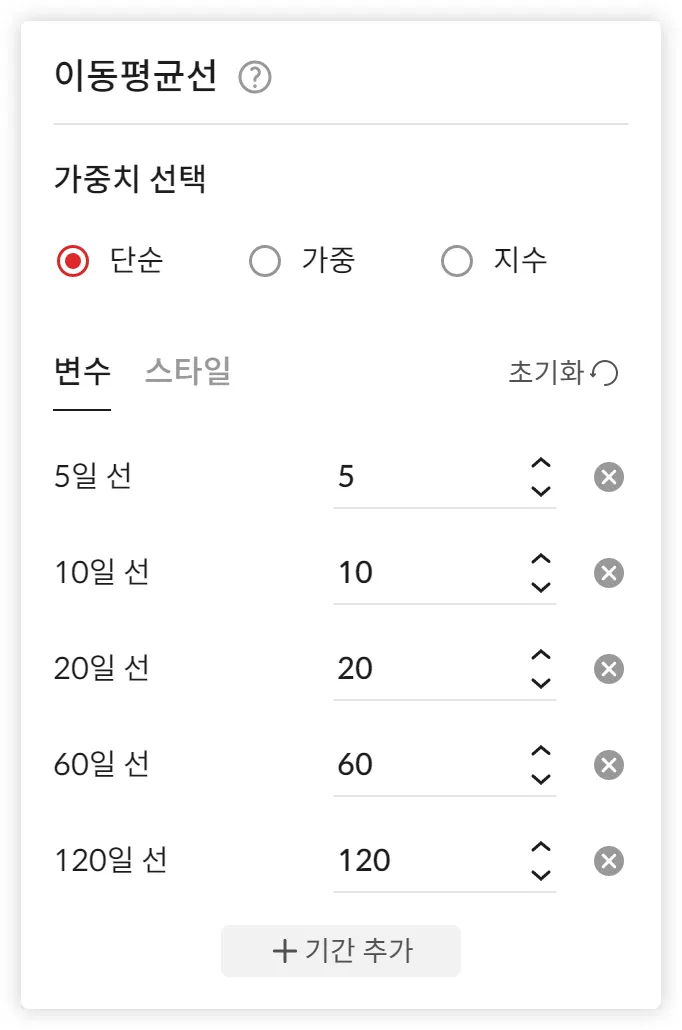
Task: Click the 기간 추가 button
Action: (x=341, y=950)
